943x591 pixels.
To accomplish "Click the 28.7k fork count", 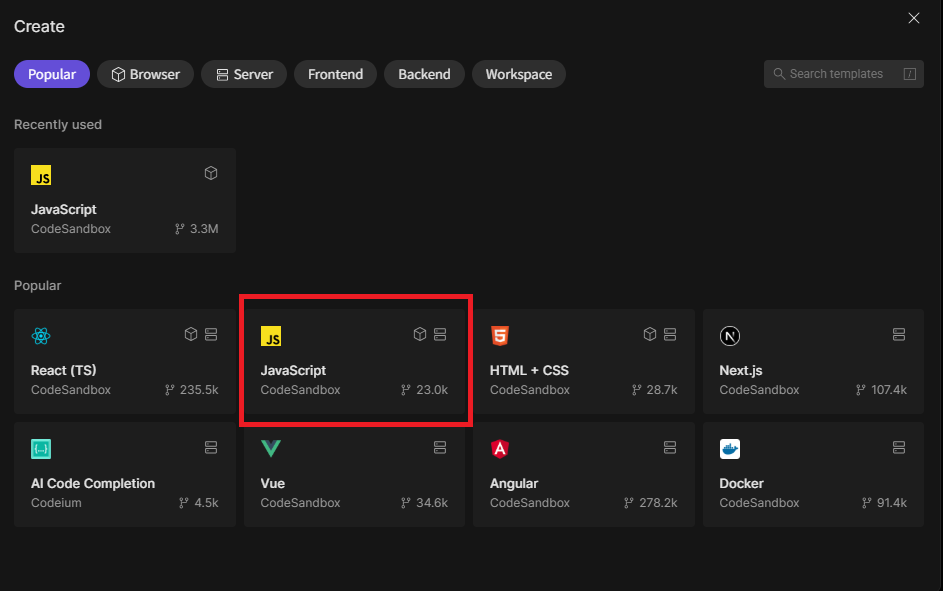I will click(662, 390).
